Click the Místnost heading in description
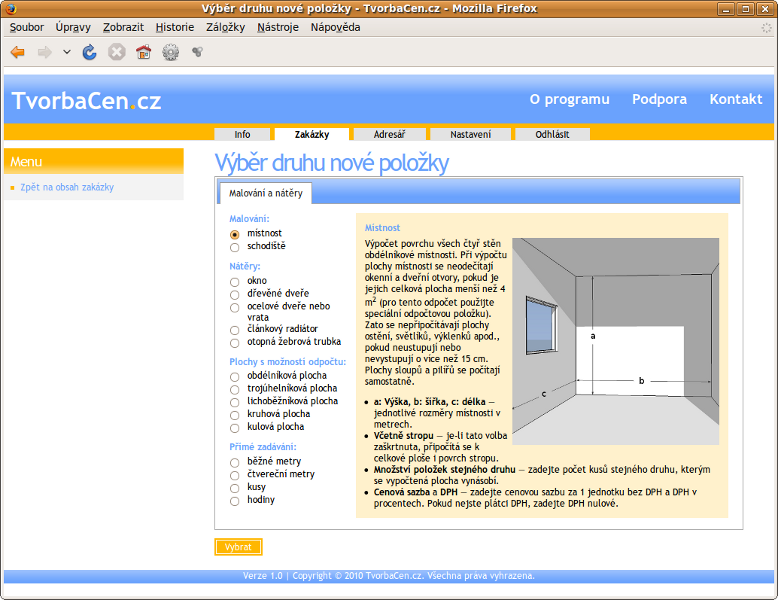 click(x=382, y=228)
